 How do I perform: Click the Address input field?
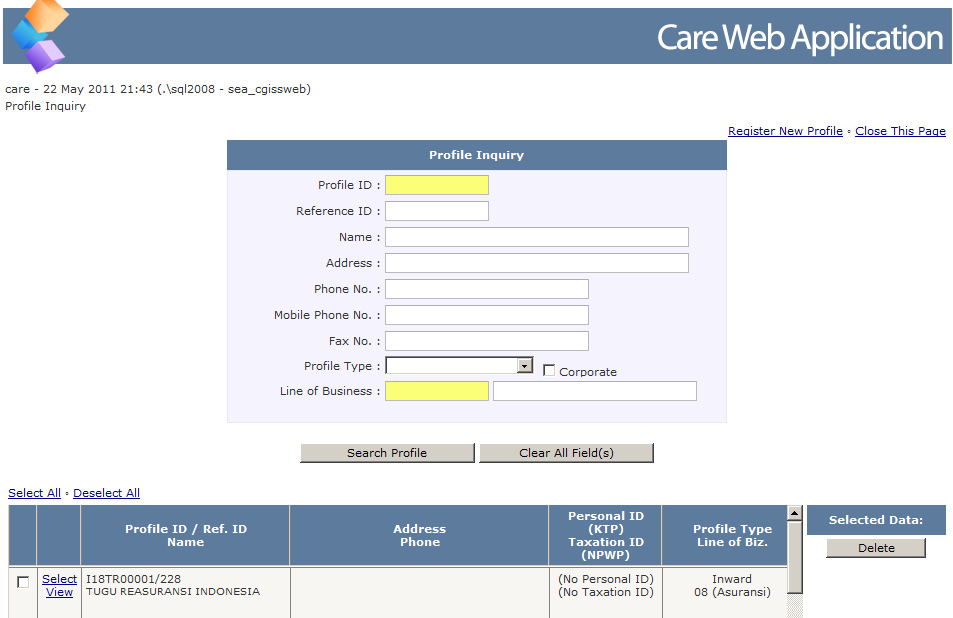coord(536,263)
